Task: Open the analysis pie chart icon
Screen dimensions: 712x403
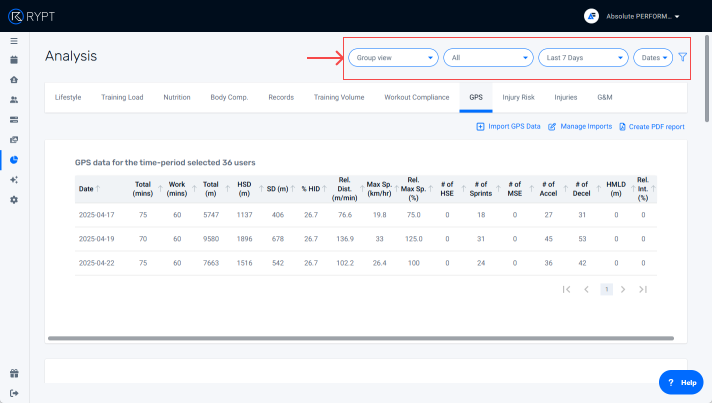Action: [x=14, y=160]
